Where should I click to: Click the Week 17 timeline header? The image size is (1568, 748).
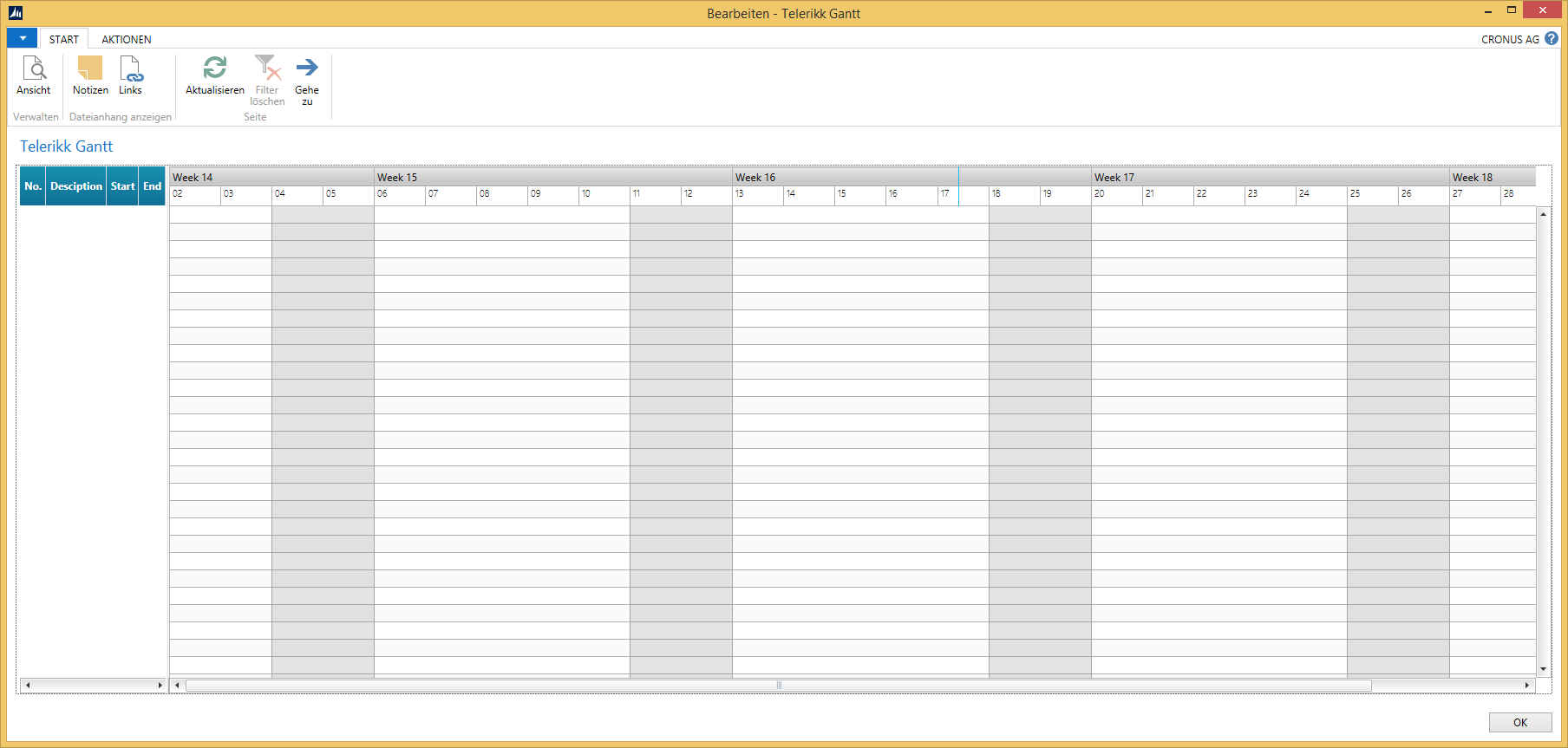click(1271, 177)
